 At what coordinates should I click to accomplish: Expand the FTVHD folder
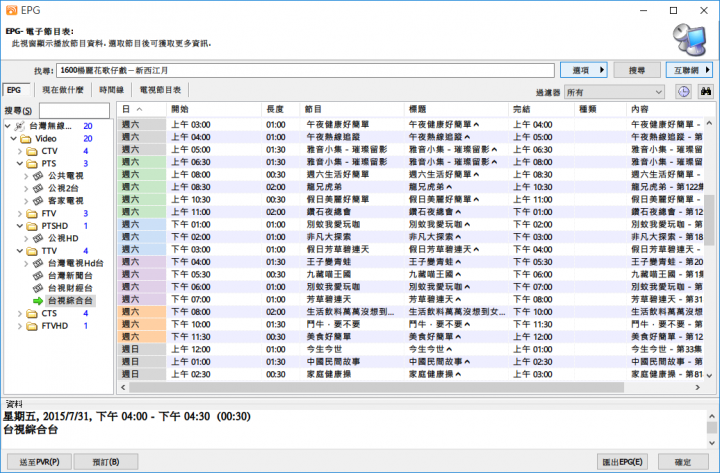coord(20,326)
